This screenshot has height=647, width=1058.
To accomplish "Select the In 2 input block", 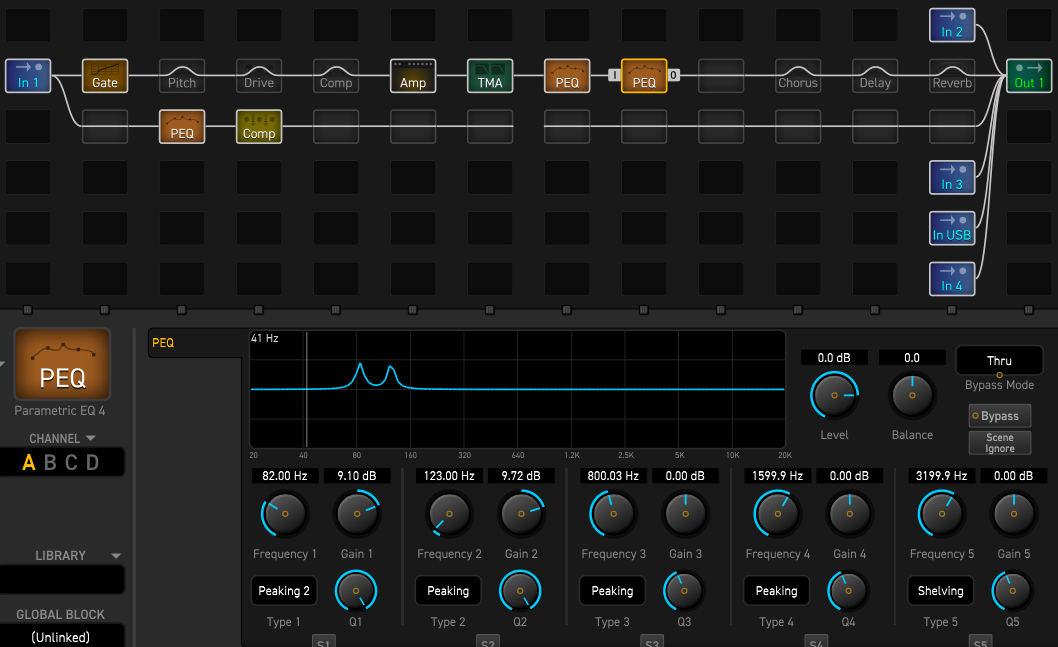I will click(x=951, y=25).
